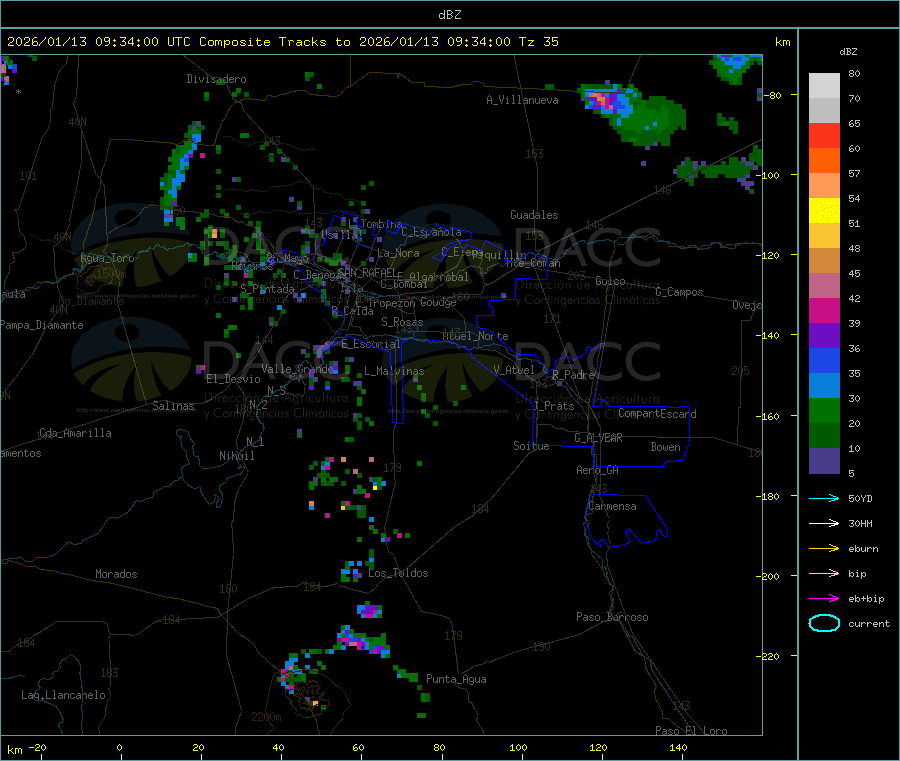Click the Valle_Grande map label
Viewport: 900px width, 761px height.
pyautogui.click(x=298, y=368)
